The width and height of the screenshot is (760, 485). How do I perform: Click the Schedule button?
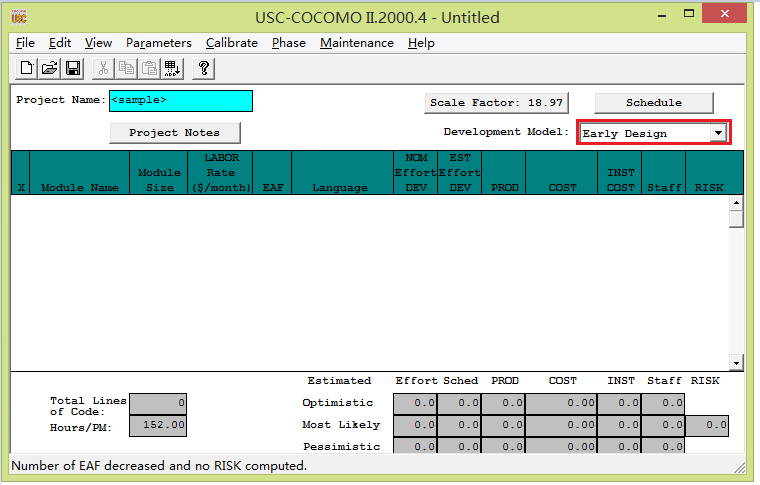654,103
